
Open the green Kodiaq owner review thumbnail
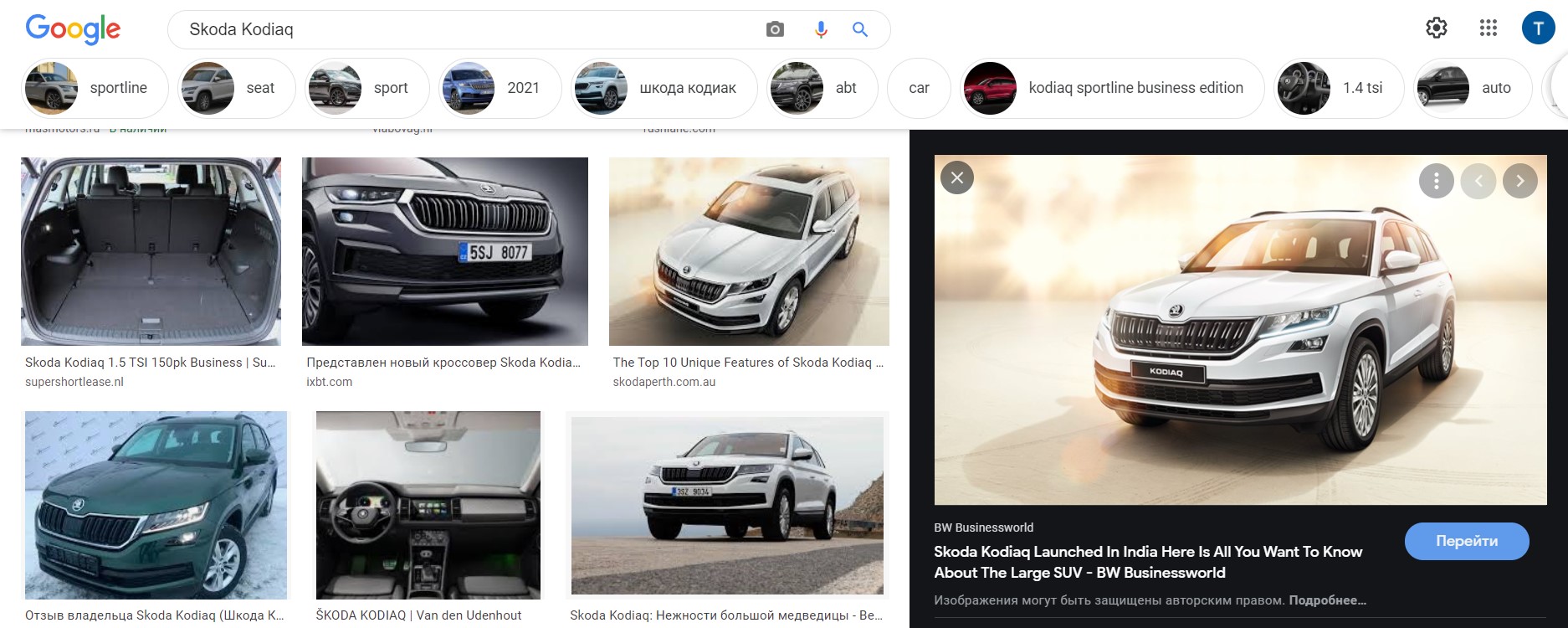click(x=156, y=504)
